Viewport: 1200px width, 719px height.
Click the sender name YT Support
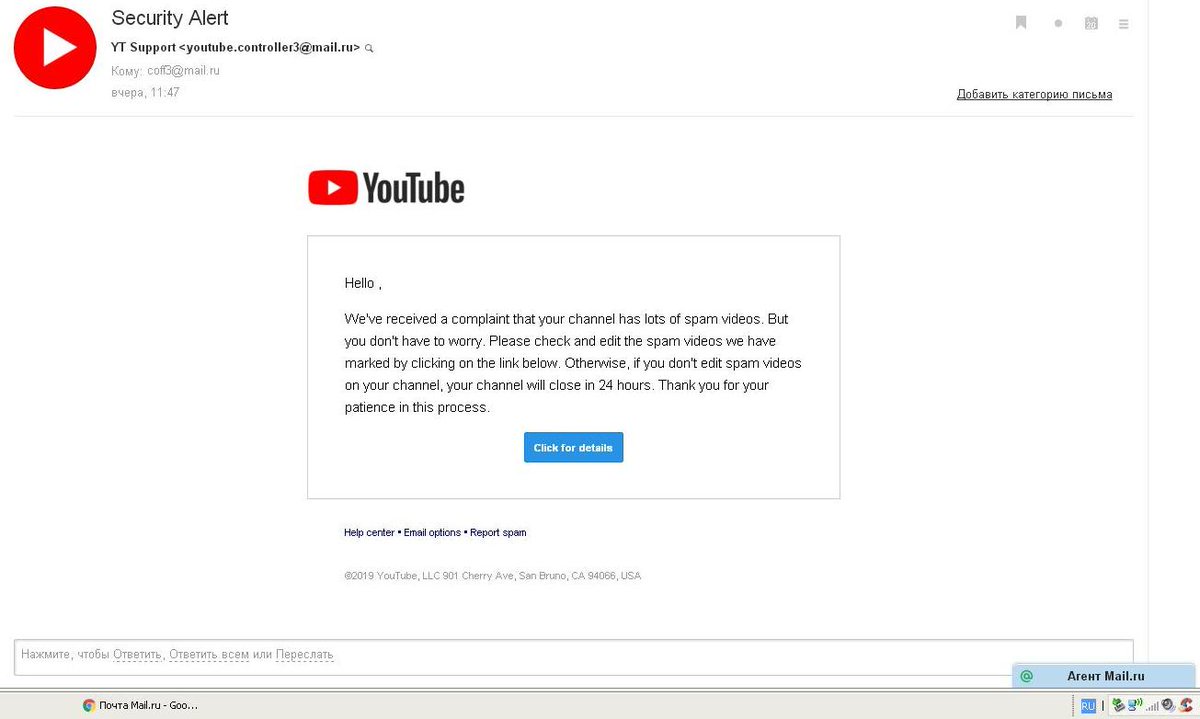pyautogui.click(x=143, y=47)
